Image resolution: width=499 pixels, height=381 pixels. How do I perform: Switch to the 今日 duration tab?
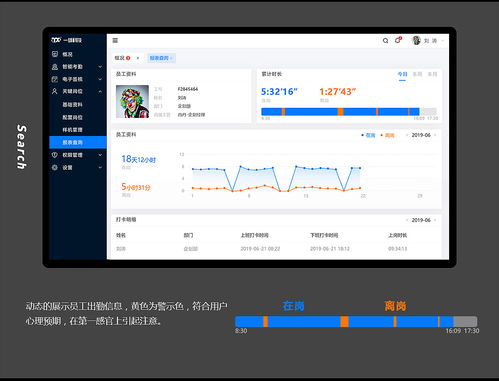click(403, 74)
